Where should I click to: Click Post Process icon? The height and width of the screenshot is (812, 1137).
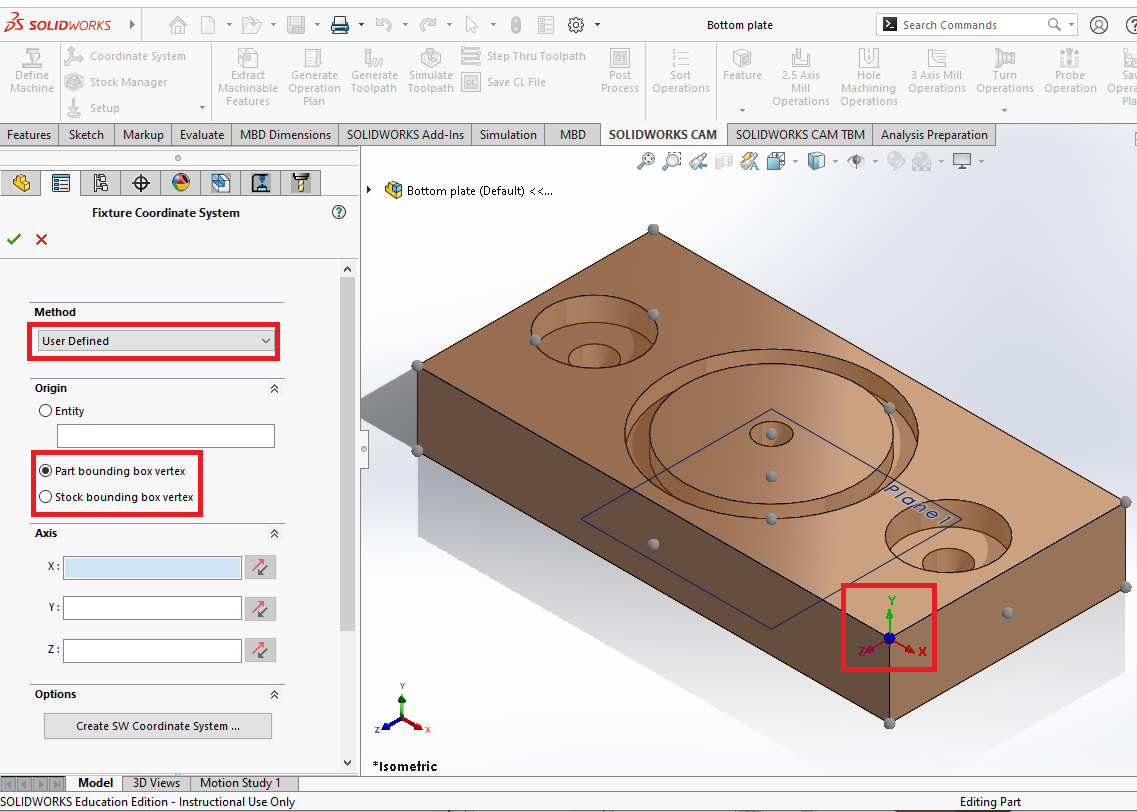tap(620, 71)
